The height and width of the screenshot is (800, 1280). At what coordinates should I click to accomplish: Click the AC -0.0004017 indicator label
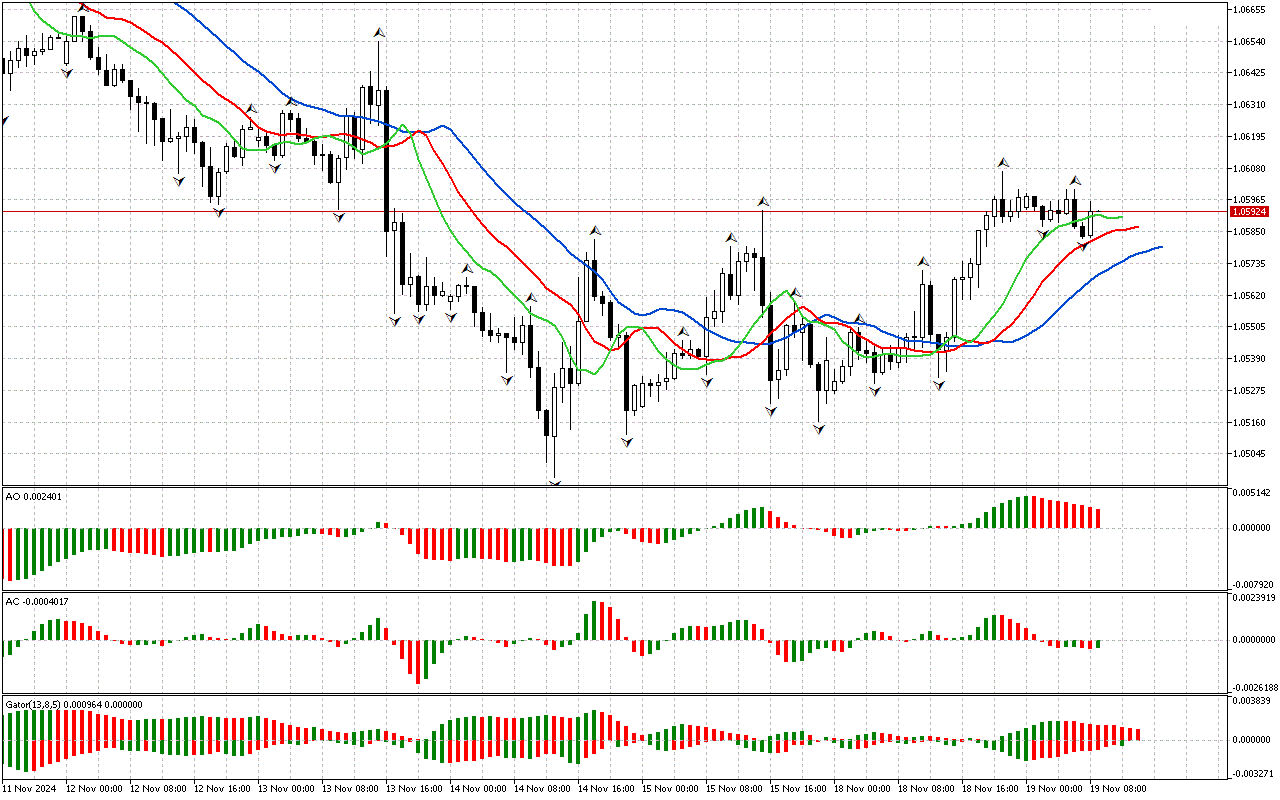coord(36,601)
